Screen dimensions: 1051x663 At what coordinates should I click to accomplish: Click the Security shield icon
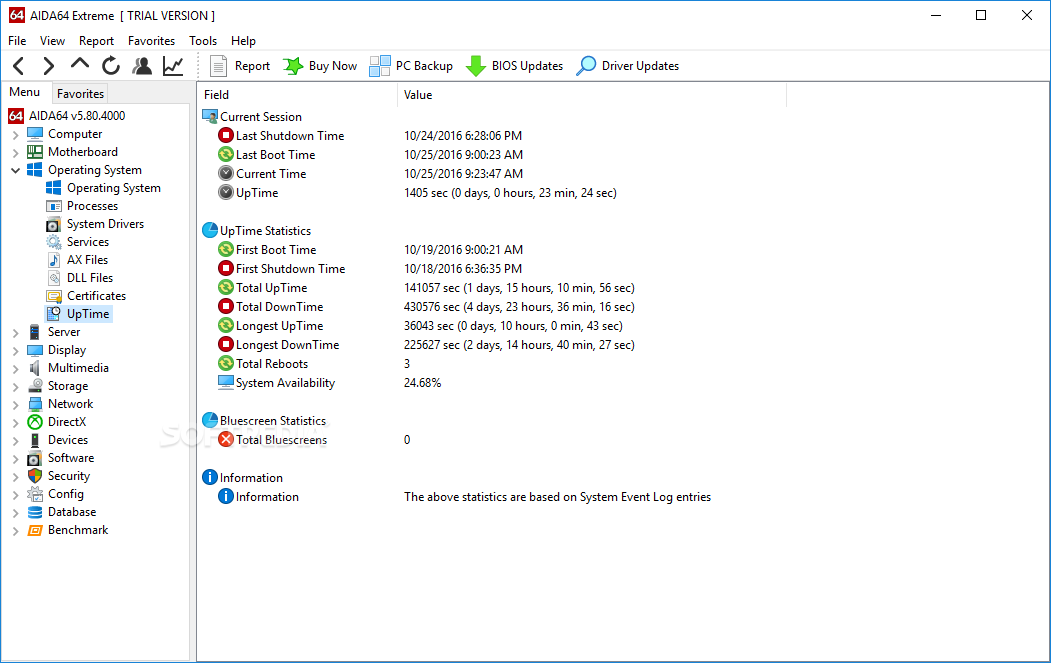[35, 476]
